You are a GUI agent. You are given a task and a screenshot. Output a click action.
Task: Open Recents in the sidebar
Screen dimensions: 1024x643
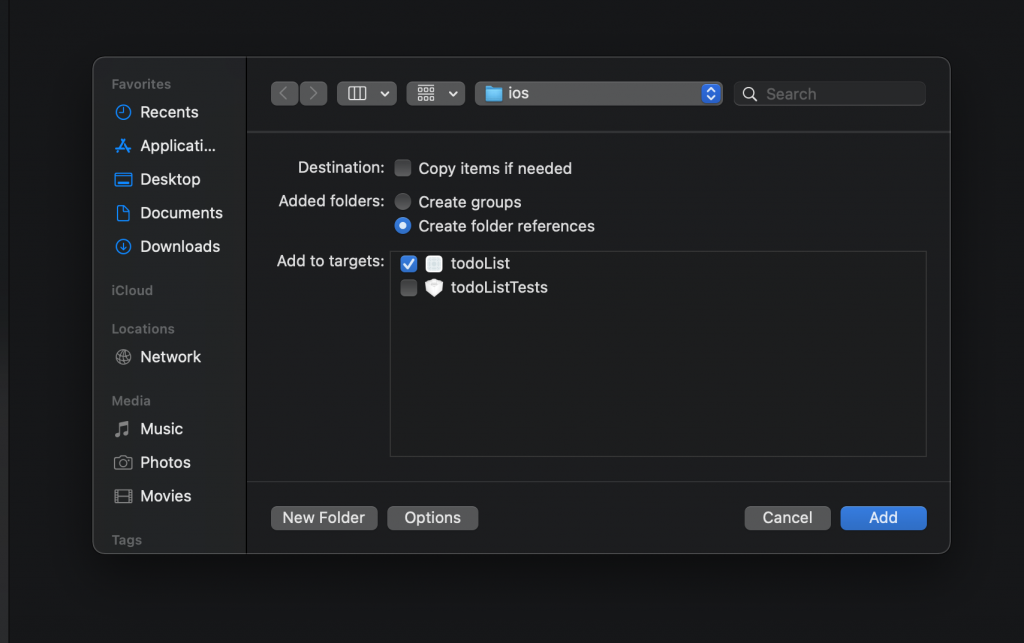(168, 112)
